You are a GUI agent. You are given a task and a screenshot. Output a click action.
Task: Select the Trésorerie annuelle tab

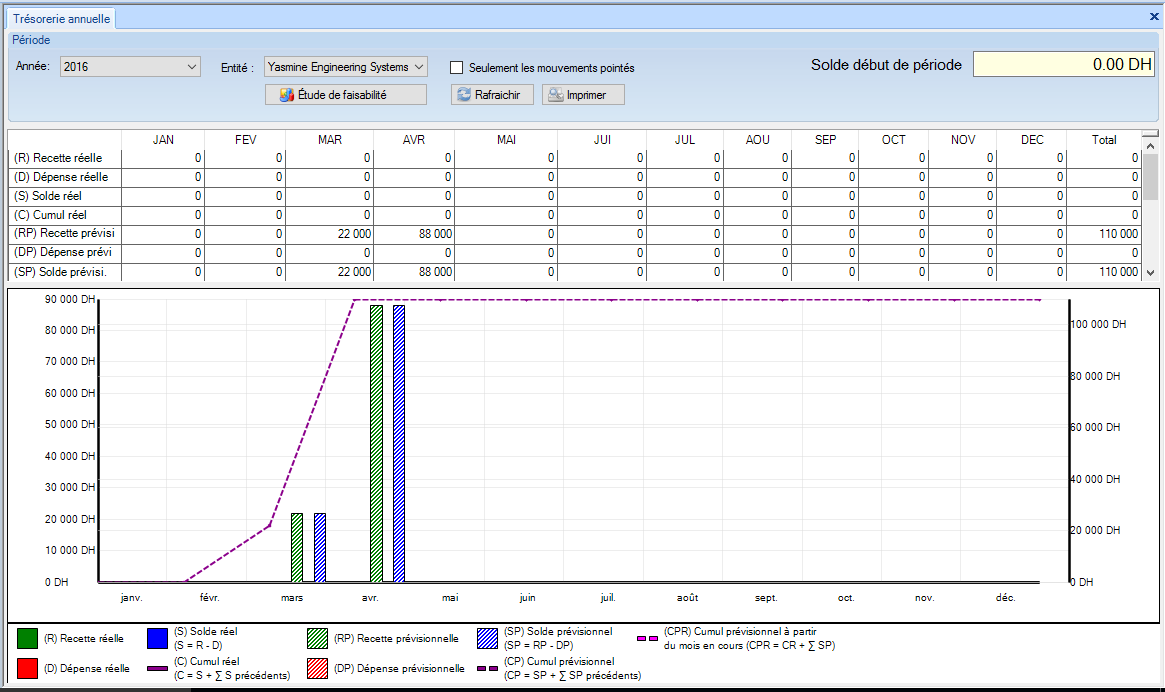pos(61,18)
